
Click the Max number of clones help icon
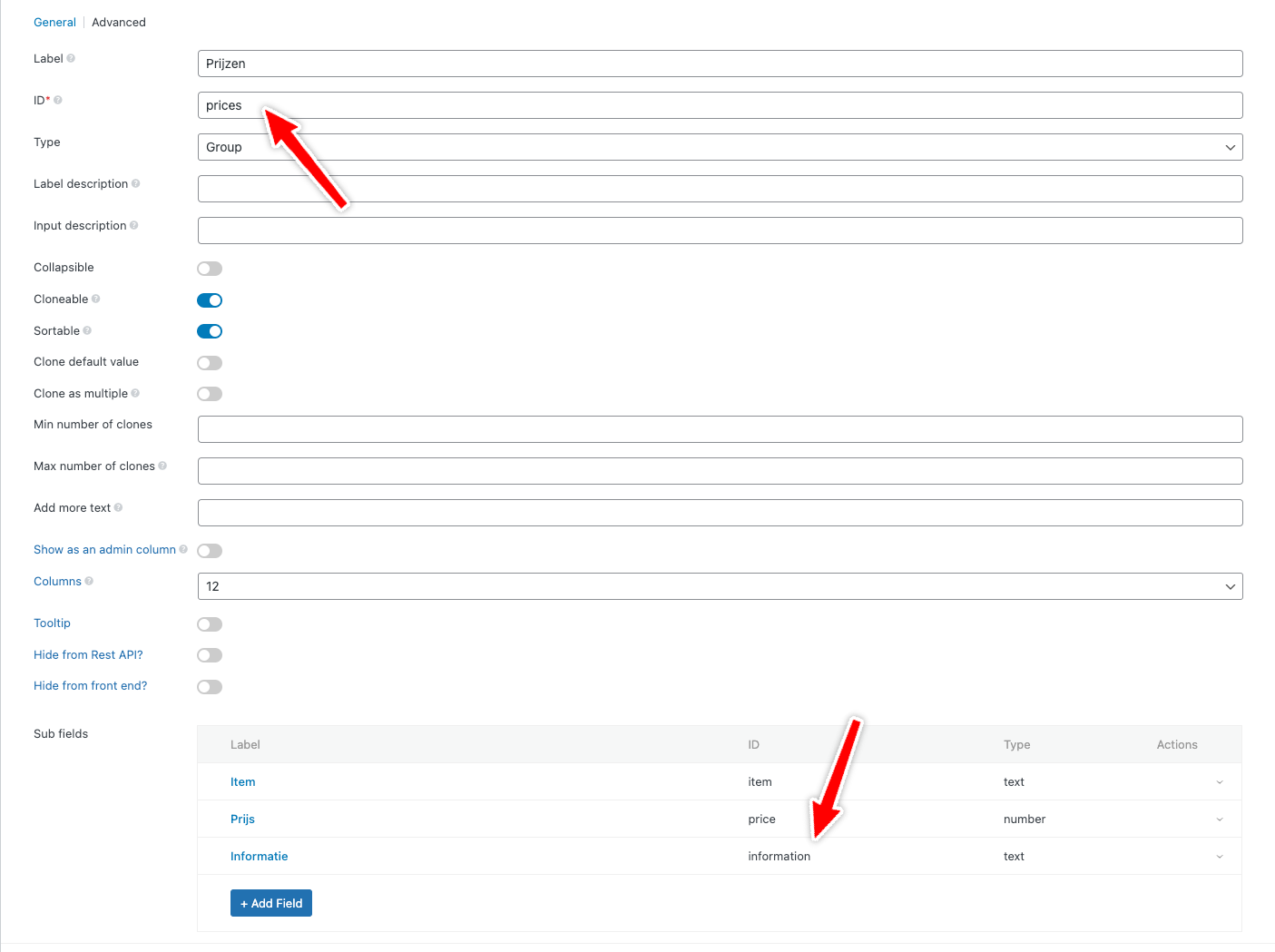[x=164, y=466]
